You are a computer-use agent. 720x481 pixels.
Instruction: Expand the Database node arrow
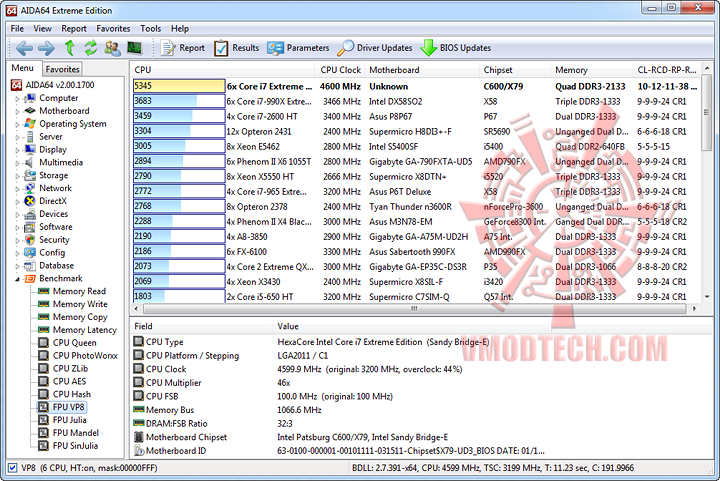(x=17, y=265)
